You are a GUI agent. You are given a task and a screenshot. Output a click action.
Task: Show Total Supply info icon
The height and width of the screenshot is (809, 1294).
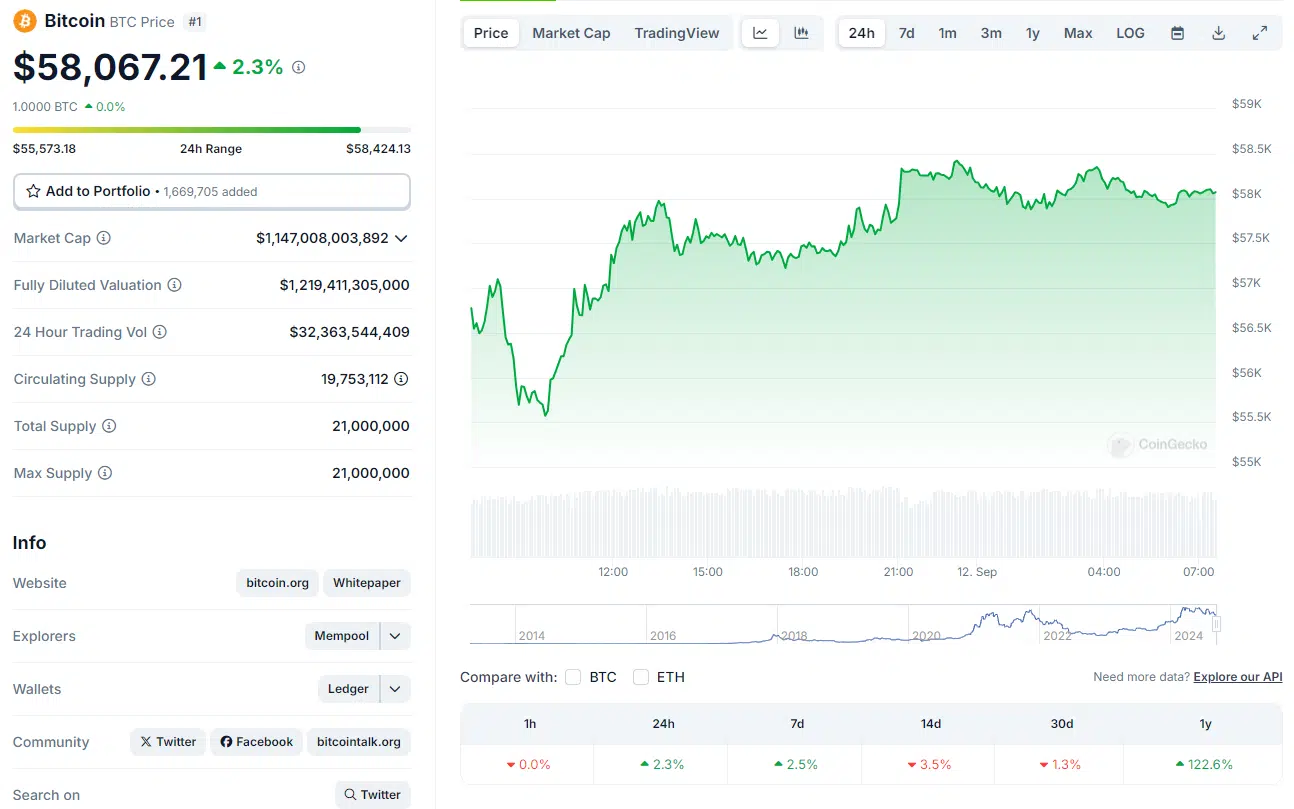(109, 426)
